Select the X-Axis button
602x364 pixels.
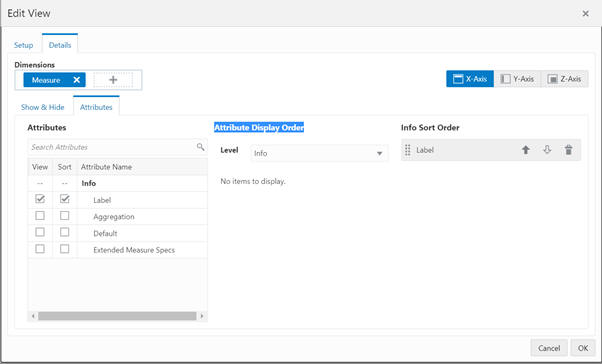tap(470, 79)
